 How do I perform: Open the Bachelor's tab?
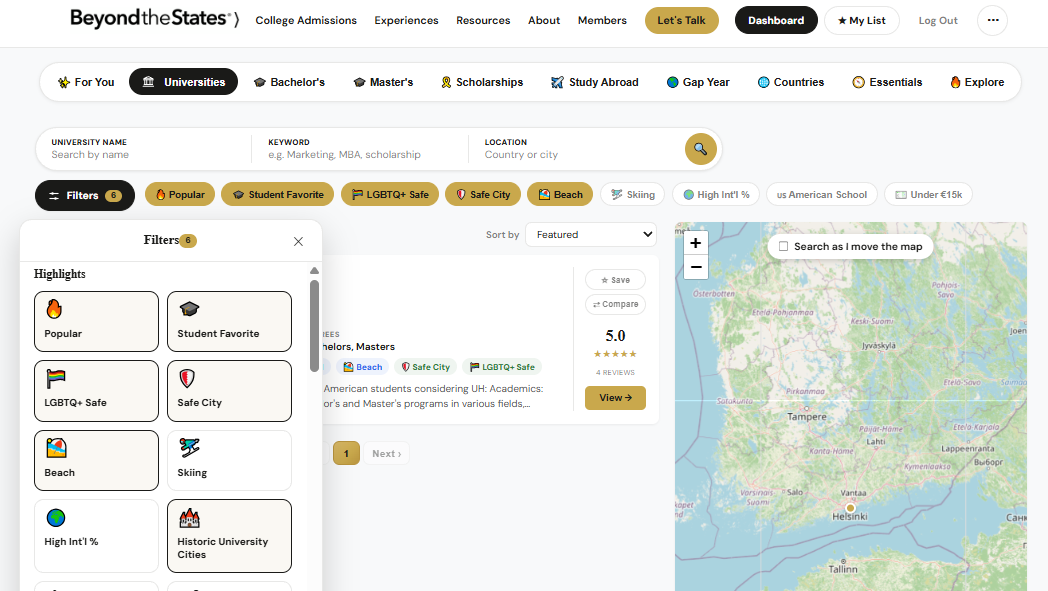289,82
